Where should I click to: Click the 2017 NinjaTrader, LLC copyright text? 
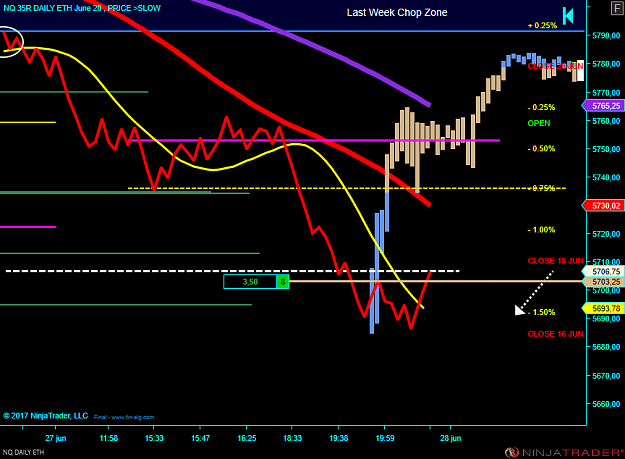(x=45, y=416)
